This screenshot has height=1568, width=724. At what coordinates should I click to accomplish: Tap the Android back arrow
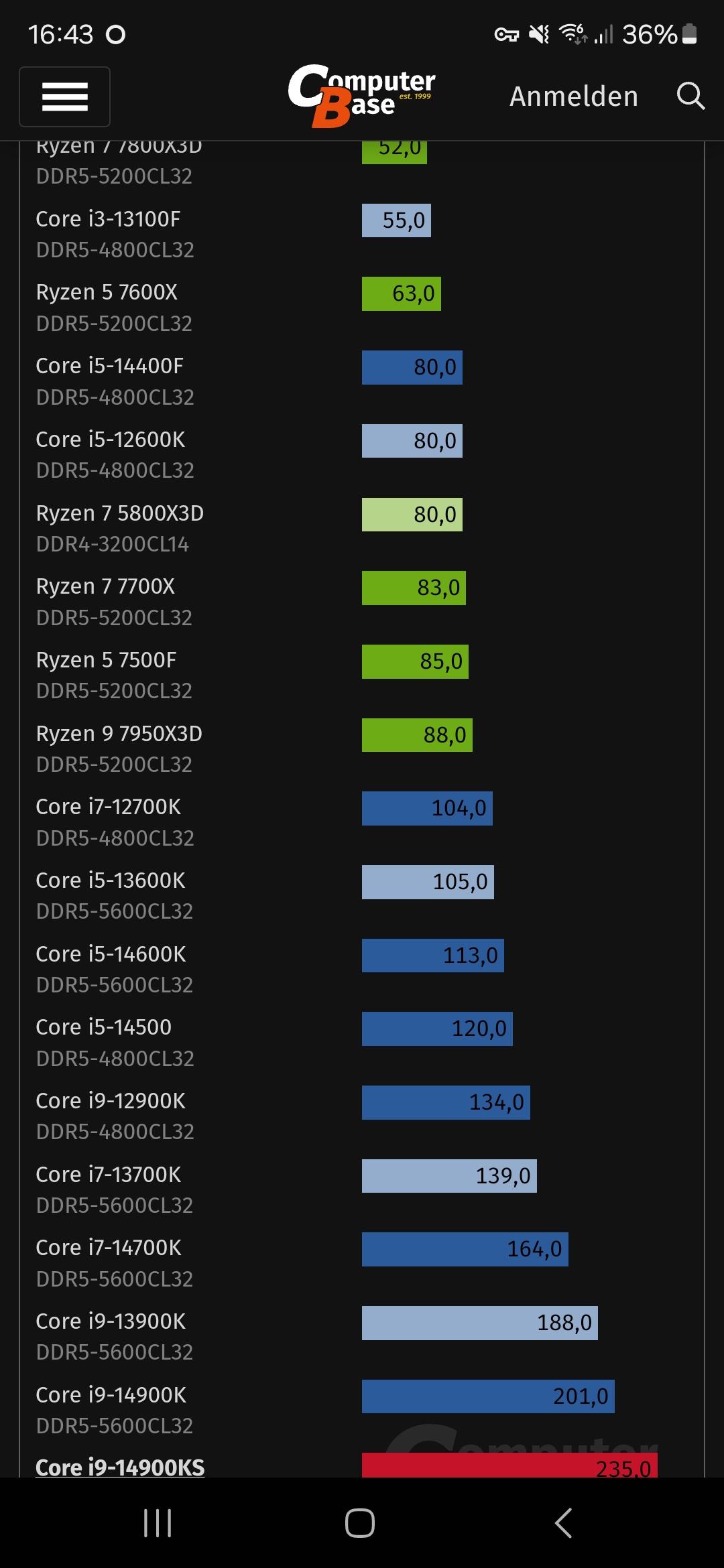(563, 1522)
